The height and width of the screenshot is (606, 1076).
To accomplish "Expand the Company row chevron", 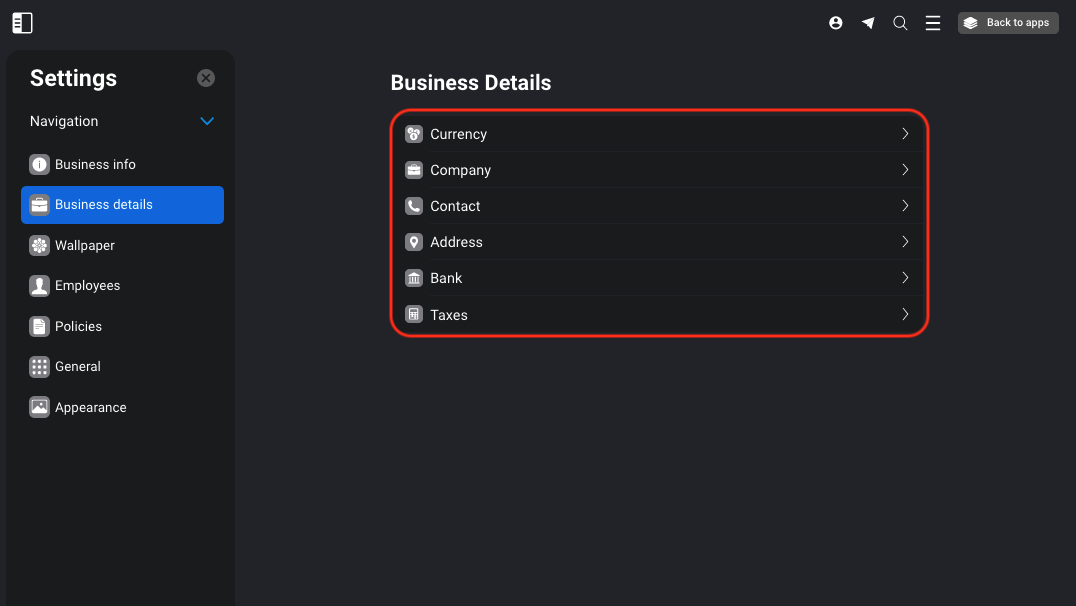I will tap(905, 170).
